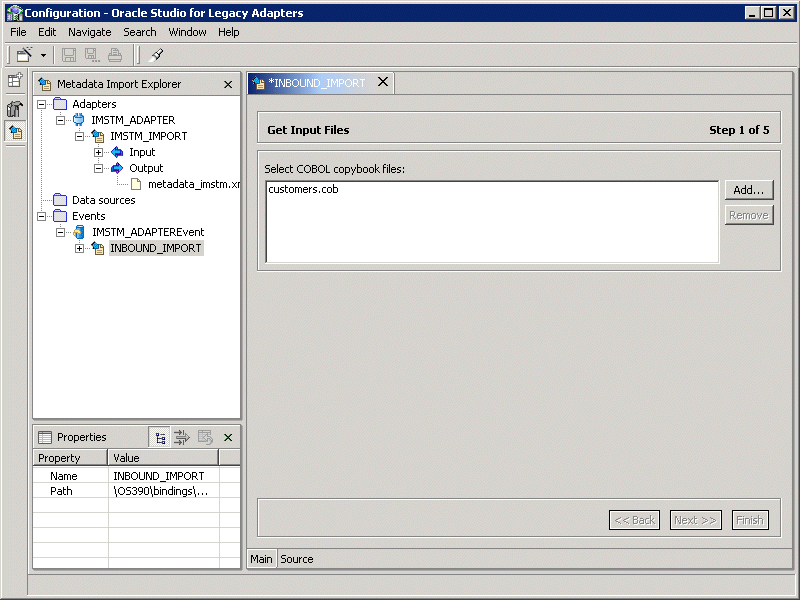Collapse the IMSTM_IMPORT tree node
This screenshot has width=800, height=600.
coord(79,136)
